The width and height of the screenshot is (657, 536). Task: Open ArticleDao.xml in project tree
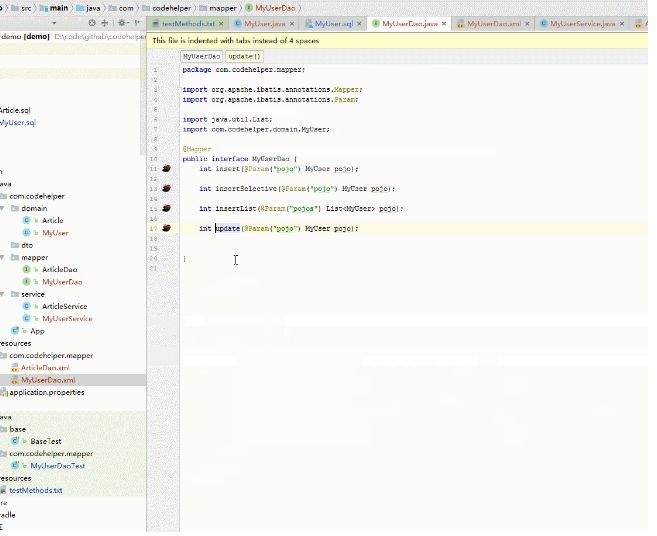(45, 367)
